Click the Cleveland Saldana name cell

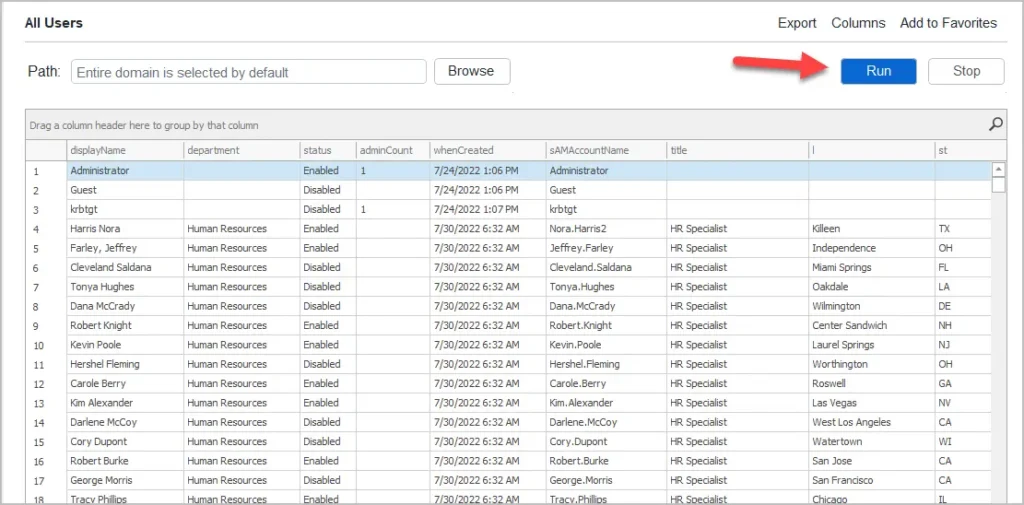[x=125, y=267]
